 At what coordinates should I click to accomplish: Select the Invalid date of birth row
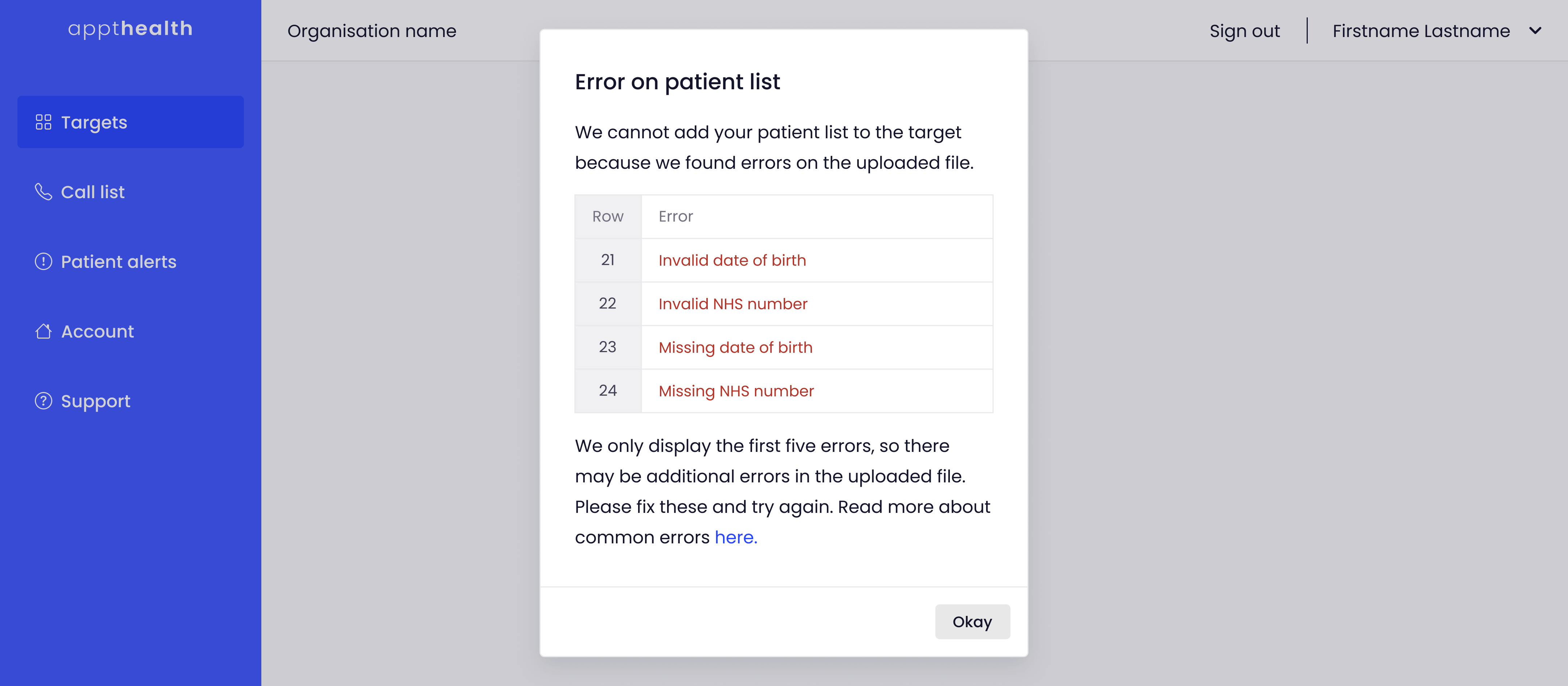pyautogui.click(x=783, y=260)
